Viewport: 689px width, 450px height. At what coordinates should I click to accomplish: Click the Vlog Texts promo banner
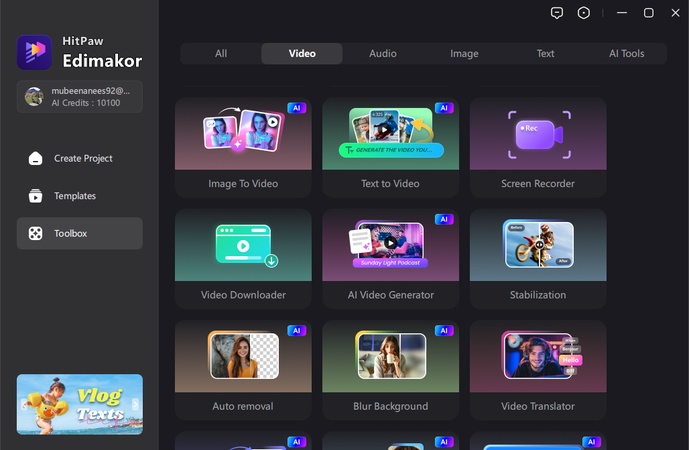(x=80, y=404)
